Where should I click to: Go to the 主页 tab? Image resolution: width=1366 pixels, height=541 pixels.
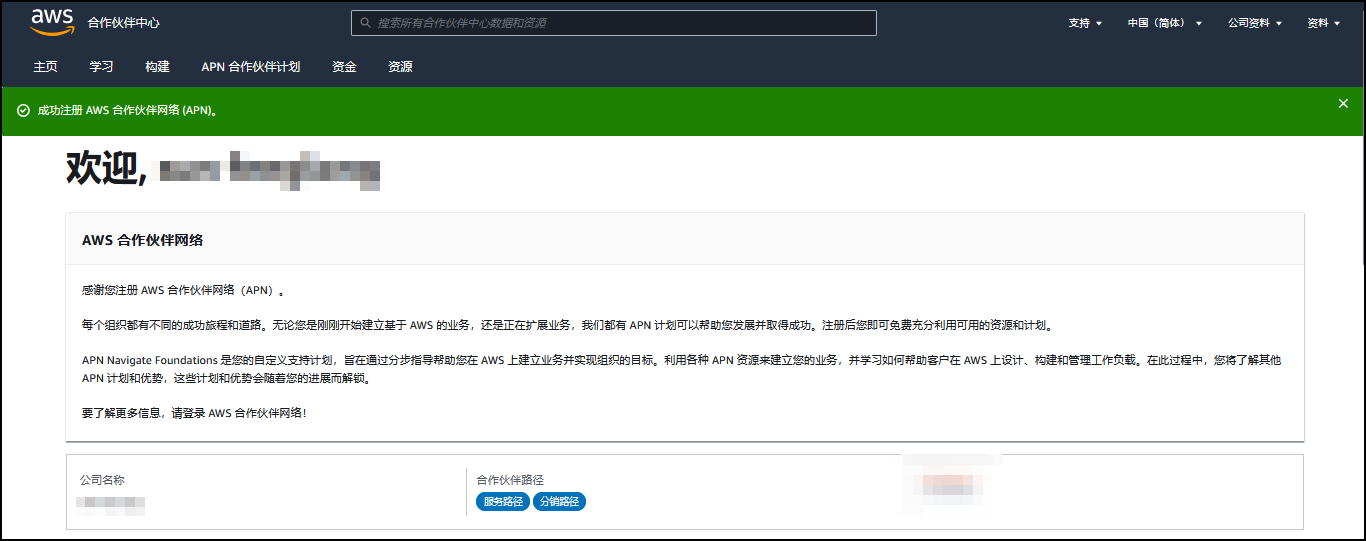click(x=45, y=67)
